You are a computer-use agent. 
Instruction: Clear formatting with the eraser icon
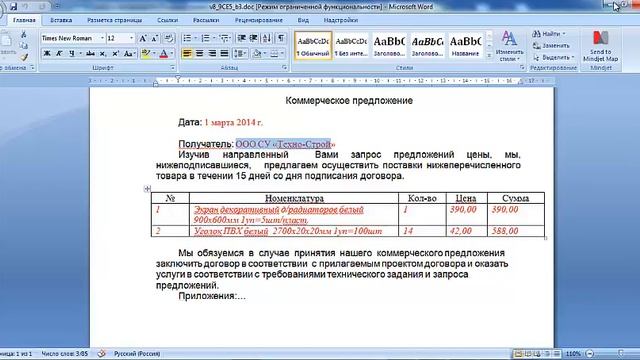click(169, 38)
